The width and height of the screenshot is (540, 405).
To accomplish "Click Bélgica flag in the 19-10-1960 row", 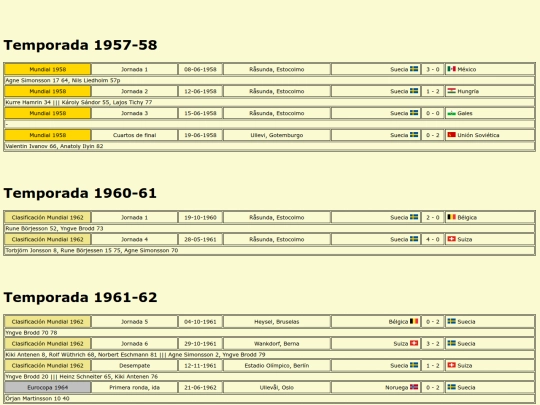I will click(451, 217).
